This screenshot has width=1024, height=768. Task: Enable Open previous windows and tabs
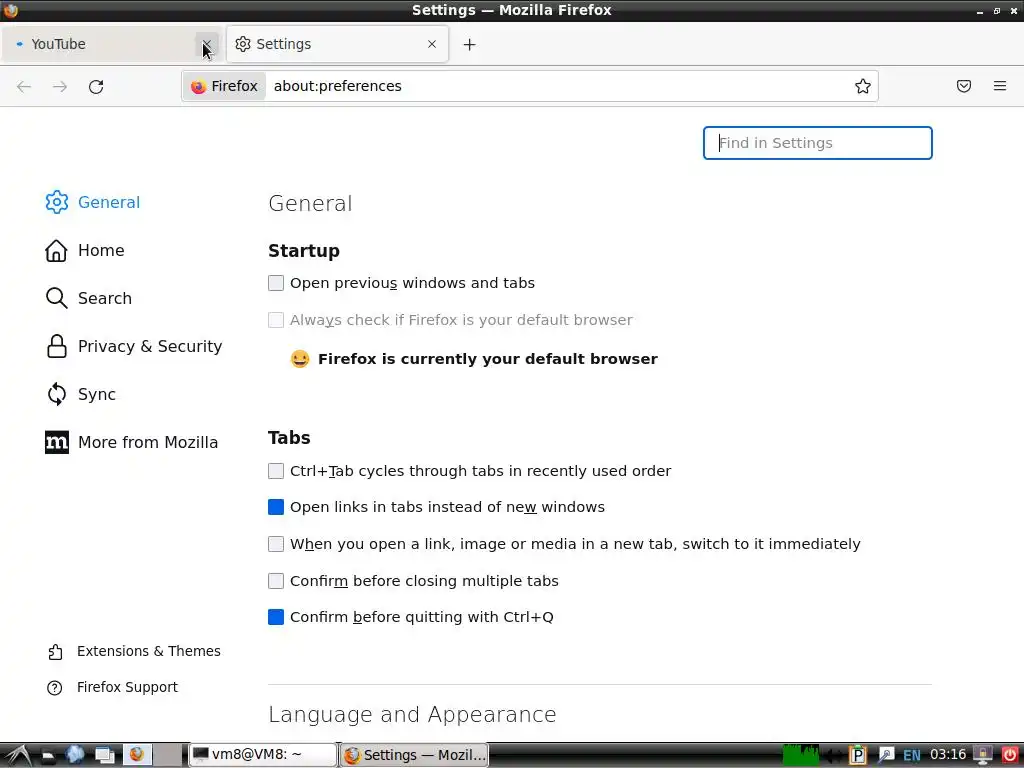tap(276, 283)
